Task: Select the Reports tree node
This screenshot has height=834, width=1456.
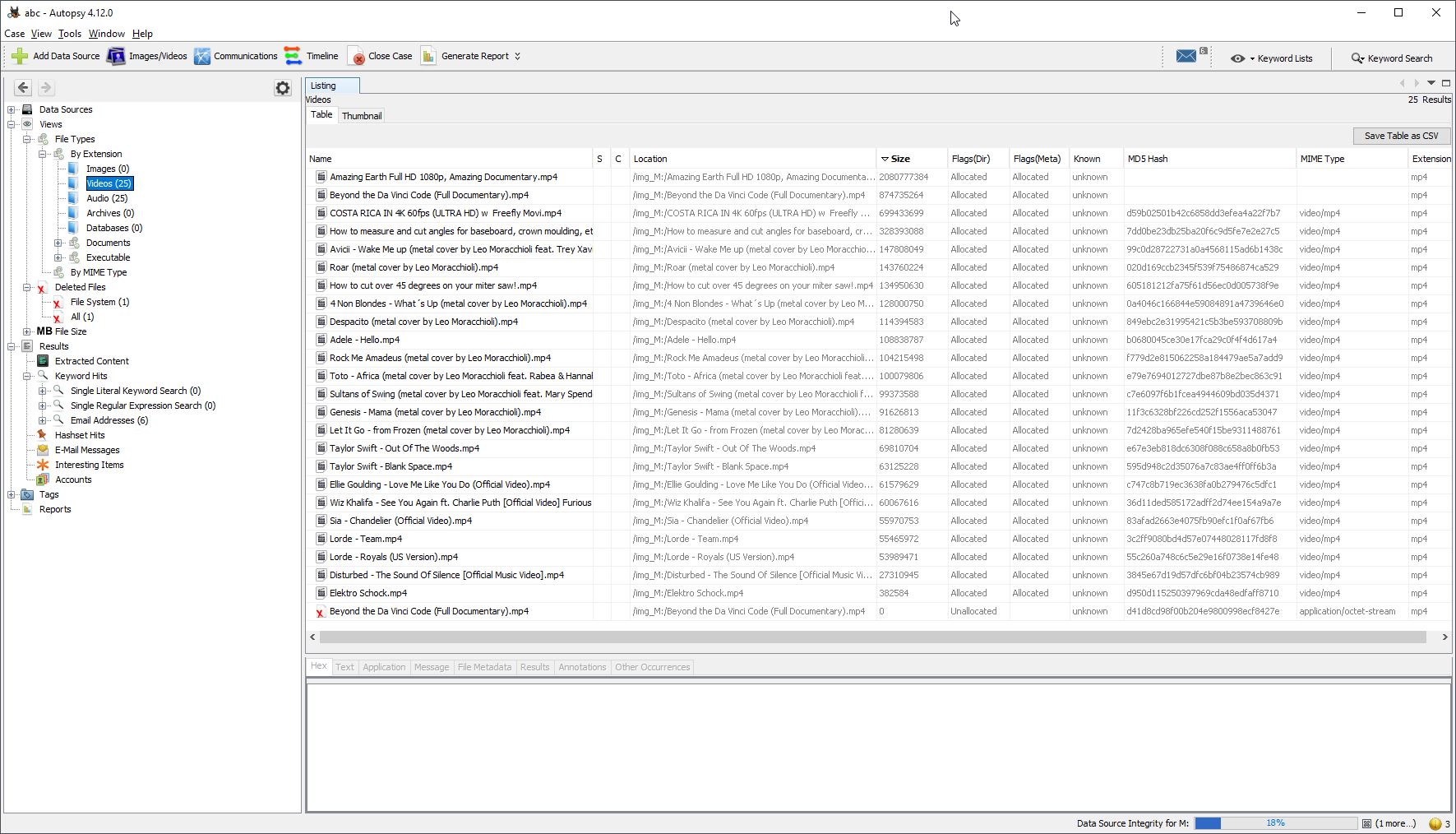Action: pyautogui.click(x=55, y=509)
